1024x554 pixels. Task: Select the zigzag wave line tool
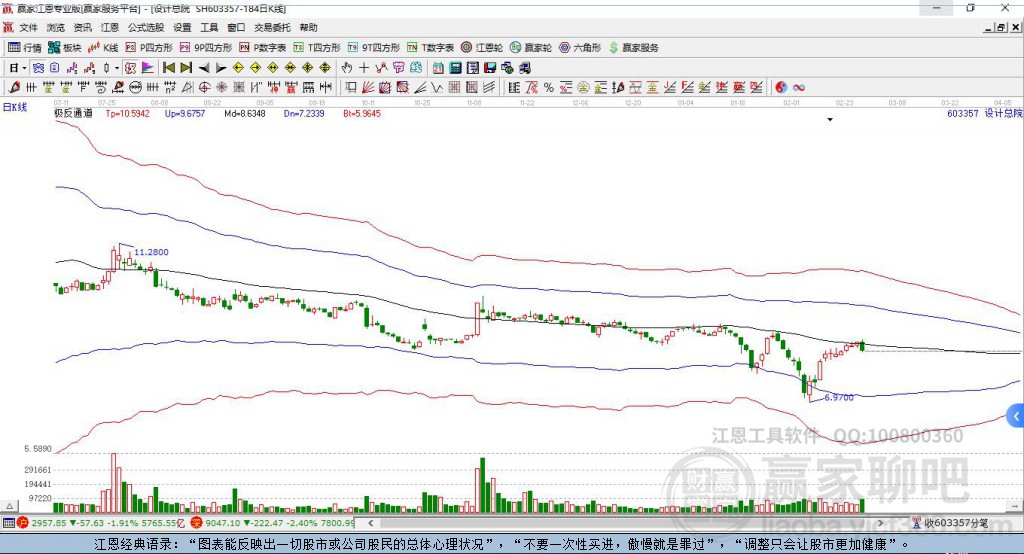pos(437,88)
